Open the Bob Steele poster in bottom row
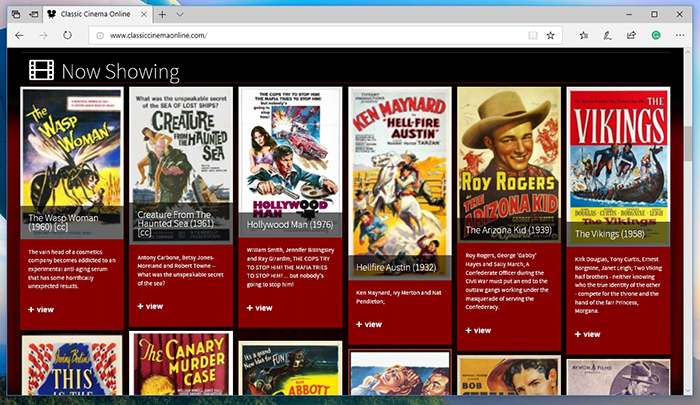Viewport: 700px width, 405px height. click(x=509, y=375)
